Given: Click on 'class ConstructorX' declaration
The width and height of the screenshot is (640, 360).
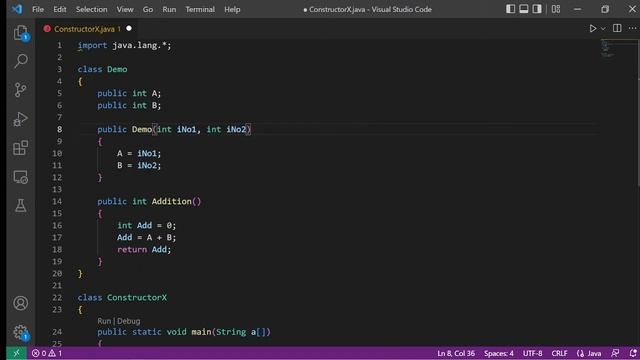Looking at the screenshot, I should click(x=122, y=298).
